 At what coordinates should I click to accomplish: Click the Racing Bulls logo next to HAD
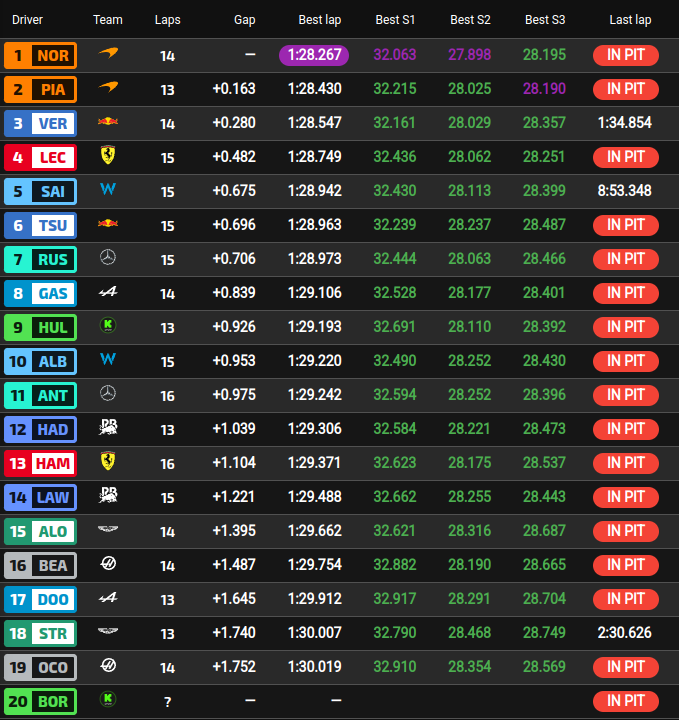tap(108, 427)
